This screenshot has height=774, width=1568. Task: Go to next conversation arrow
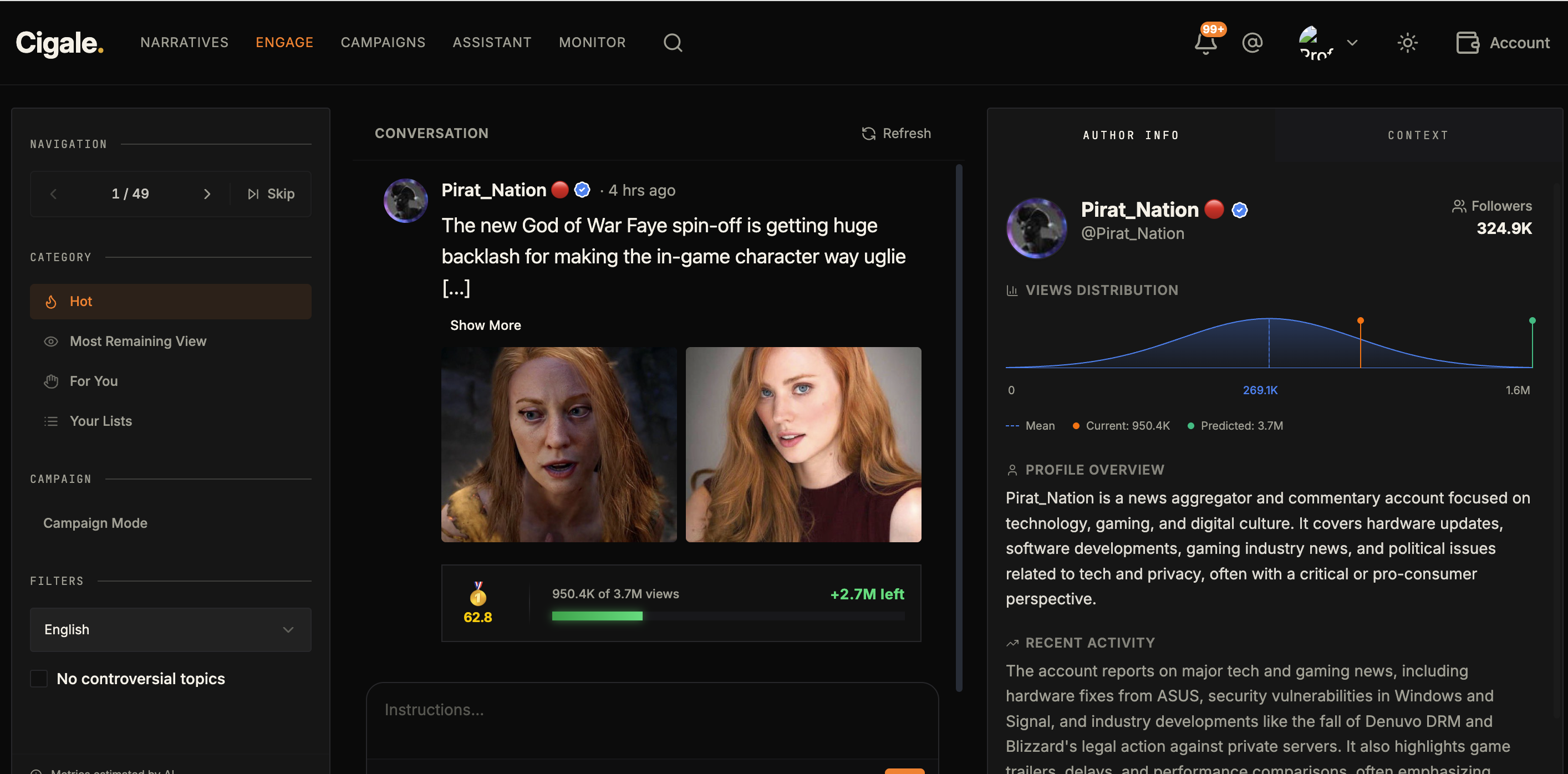[x=207, y=194]
